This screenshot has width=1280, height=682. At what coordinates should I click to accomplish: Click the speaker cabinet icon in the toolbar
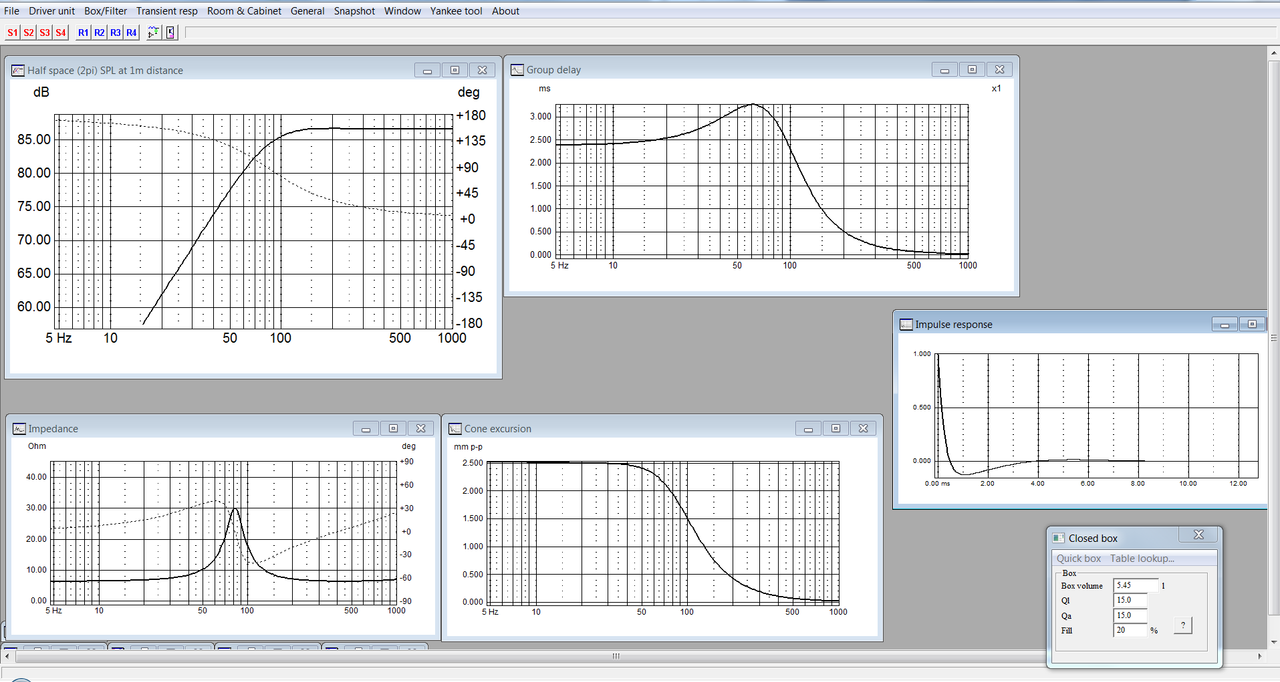[x=170, y=33]
